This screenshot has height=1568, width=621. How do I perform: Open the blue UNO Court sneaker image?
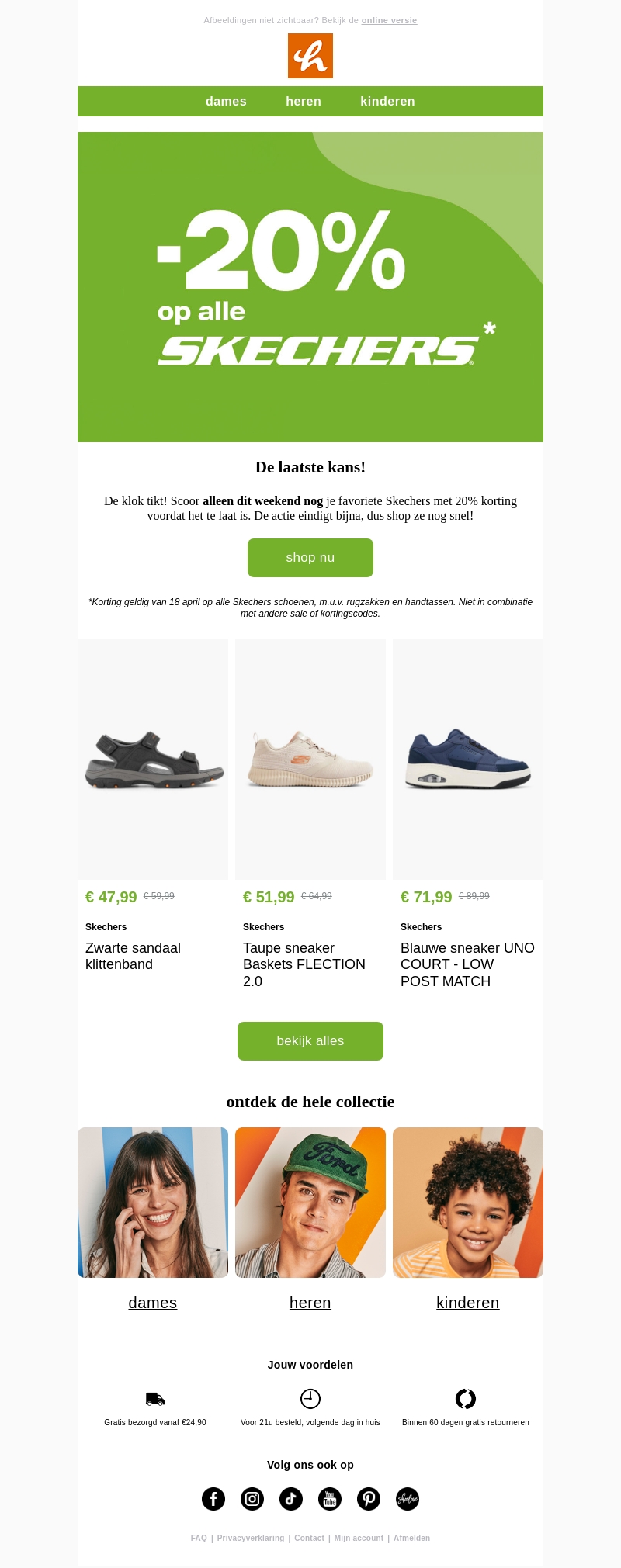pyautogui.click(x=468, y=760)
